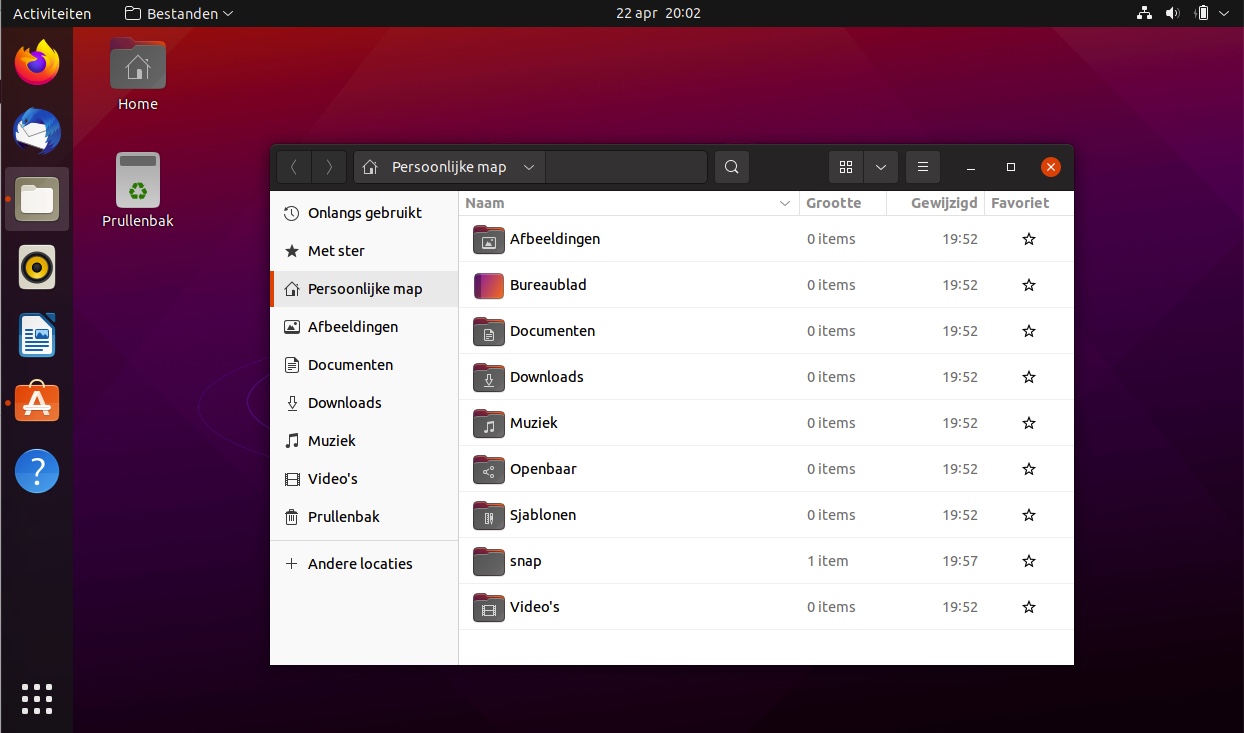Screen dimensions: 1244x733
Task: Launch Firefox from the dock
Action: pos(37,64)
